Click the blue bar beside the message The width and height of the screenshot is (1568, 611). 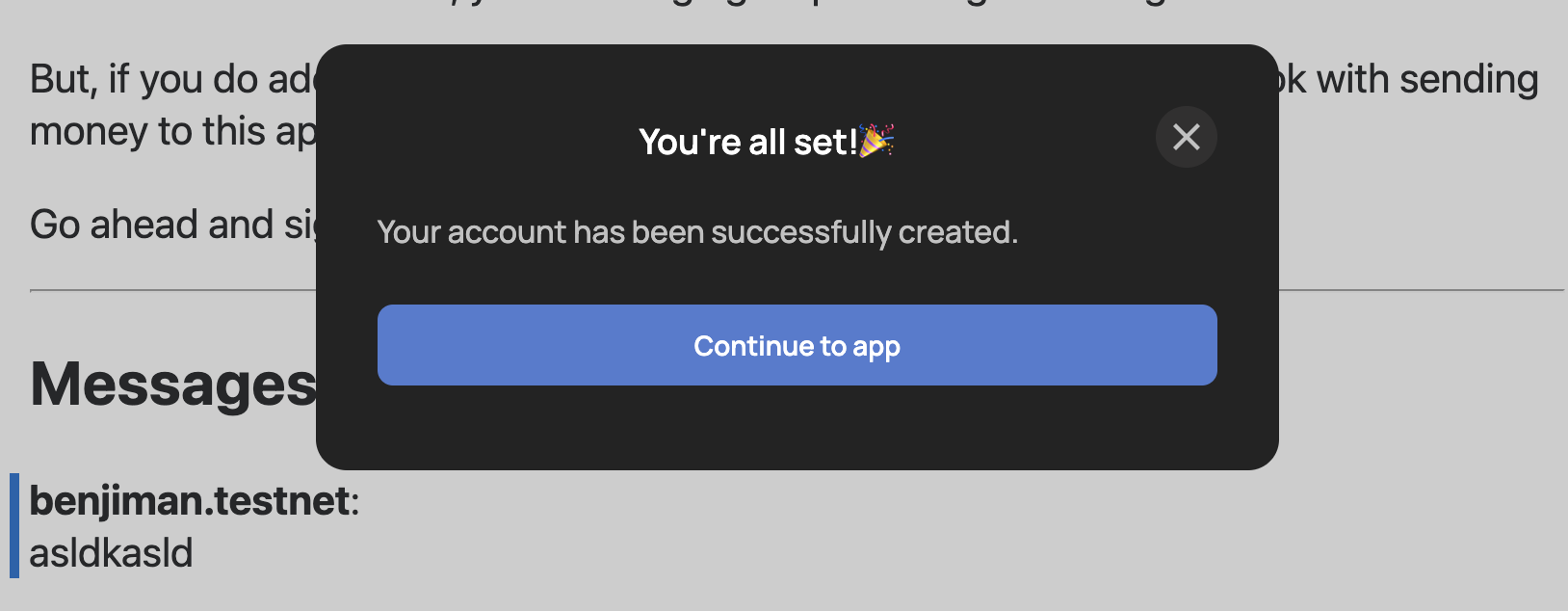[14, 525]
